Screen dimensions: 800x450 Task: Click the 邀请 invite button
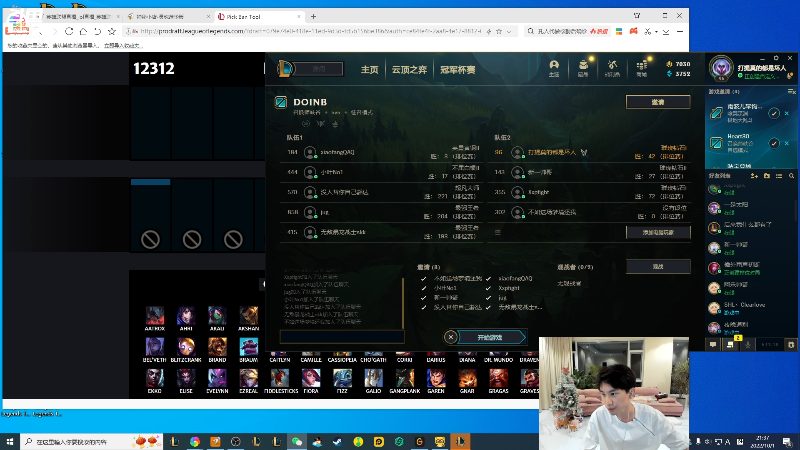(658, 102)
